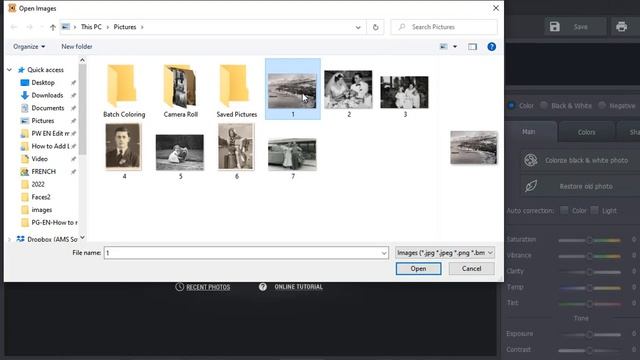Open the dialog help icon
Viewport: 640px width, 360px height.
tap(491, 47)
